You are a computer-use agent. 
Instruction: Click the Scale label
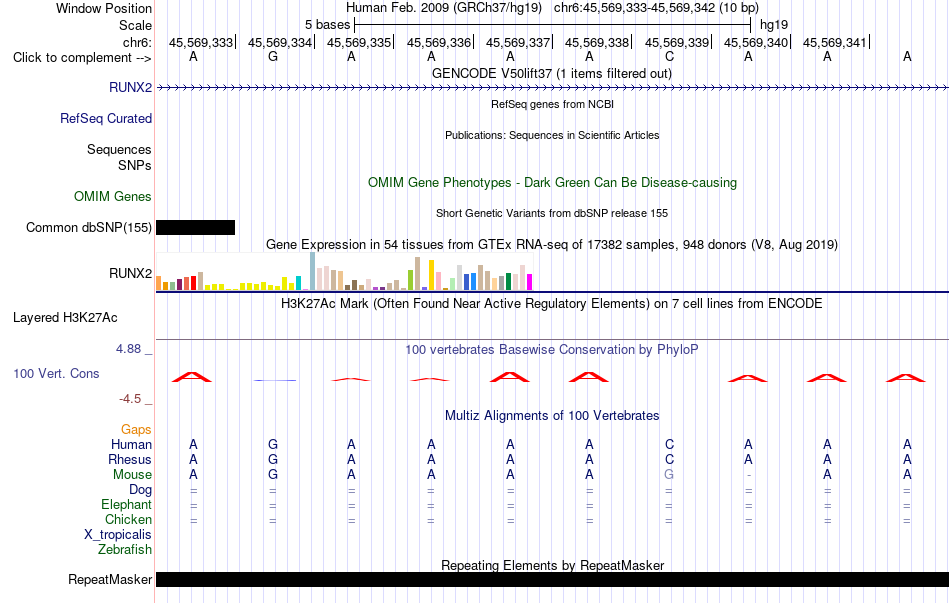coord(135,25)
